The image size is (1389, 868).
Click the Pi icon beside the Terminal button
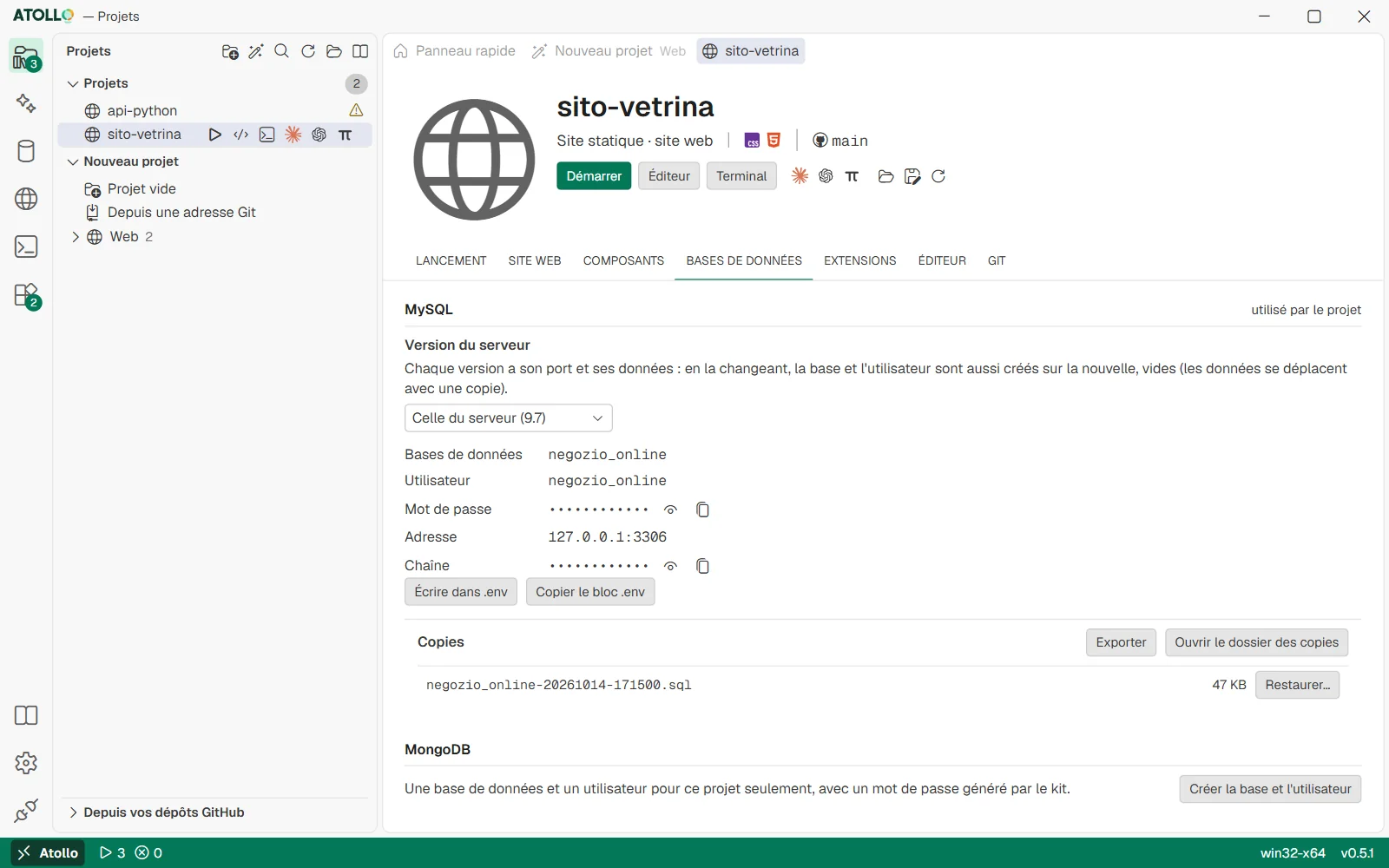pyautogui.click(x=852, y=176)
